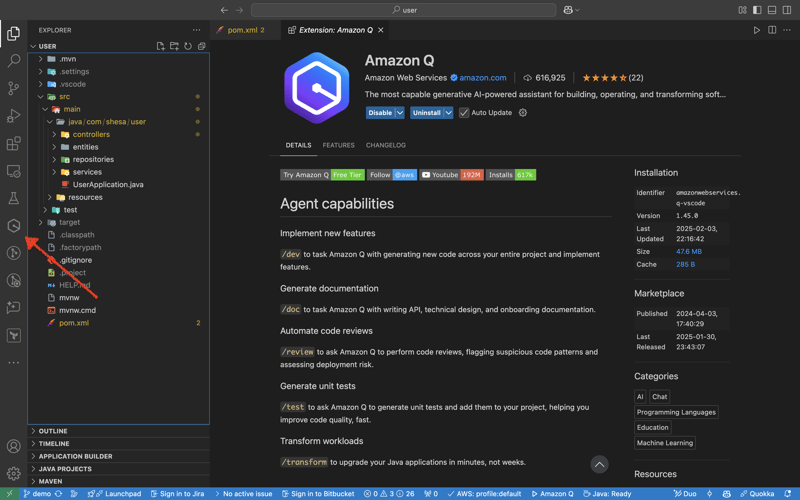The height and width of the screenshot is (500, 800).
Task: Click the Uninstall button
Action: [426, 113]
